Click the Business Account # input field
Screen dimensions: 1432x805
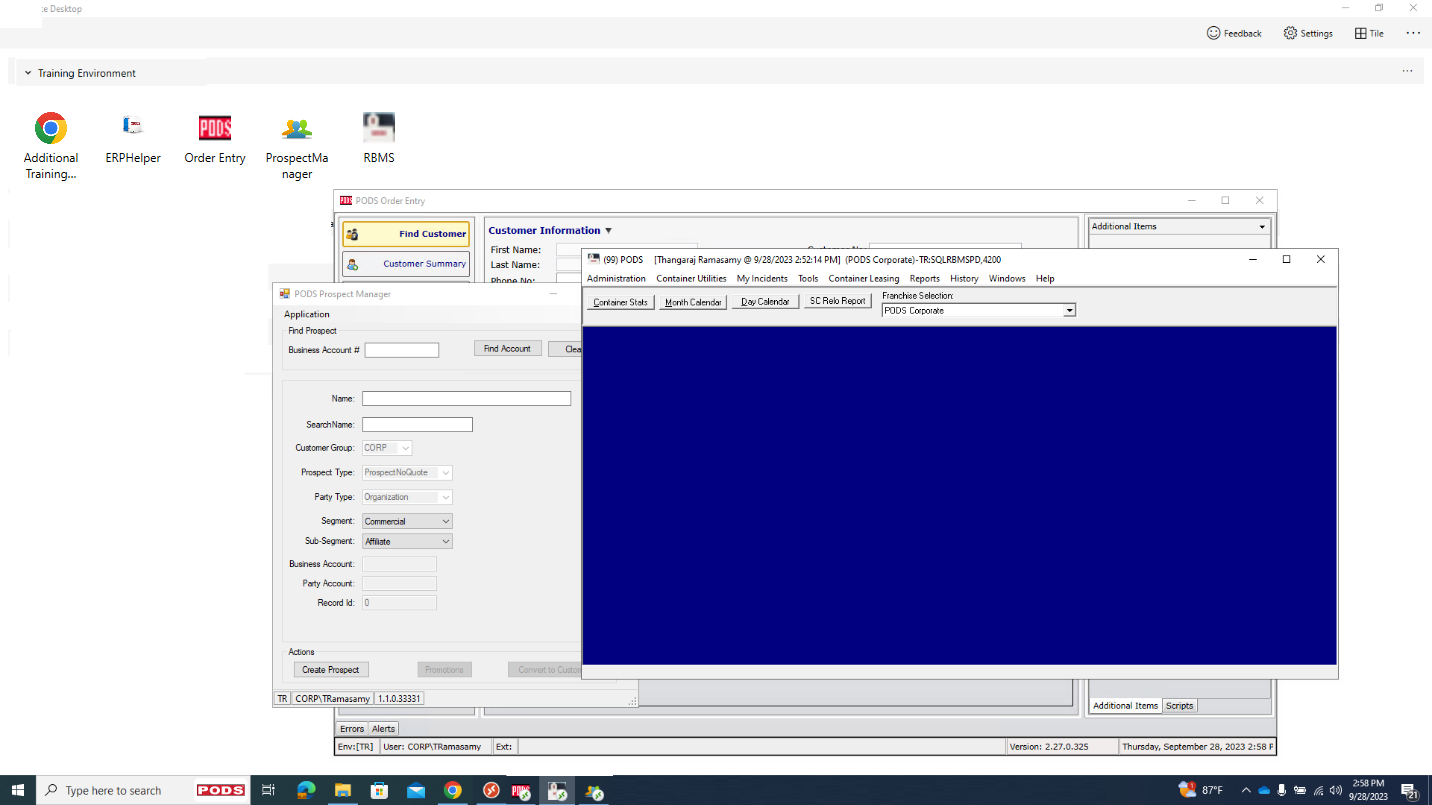pos(402,350)
